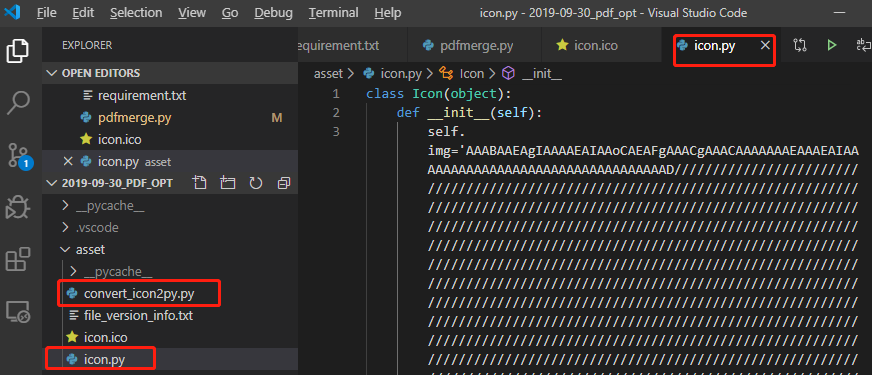Click the img='AAABAAEAgI' string line

(643, 150)
